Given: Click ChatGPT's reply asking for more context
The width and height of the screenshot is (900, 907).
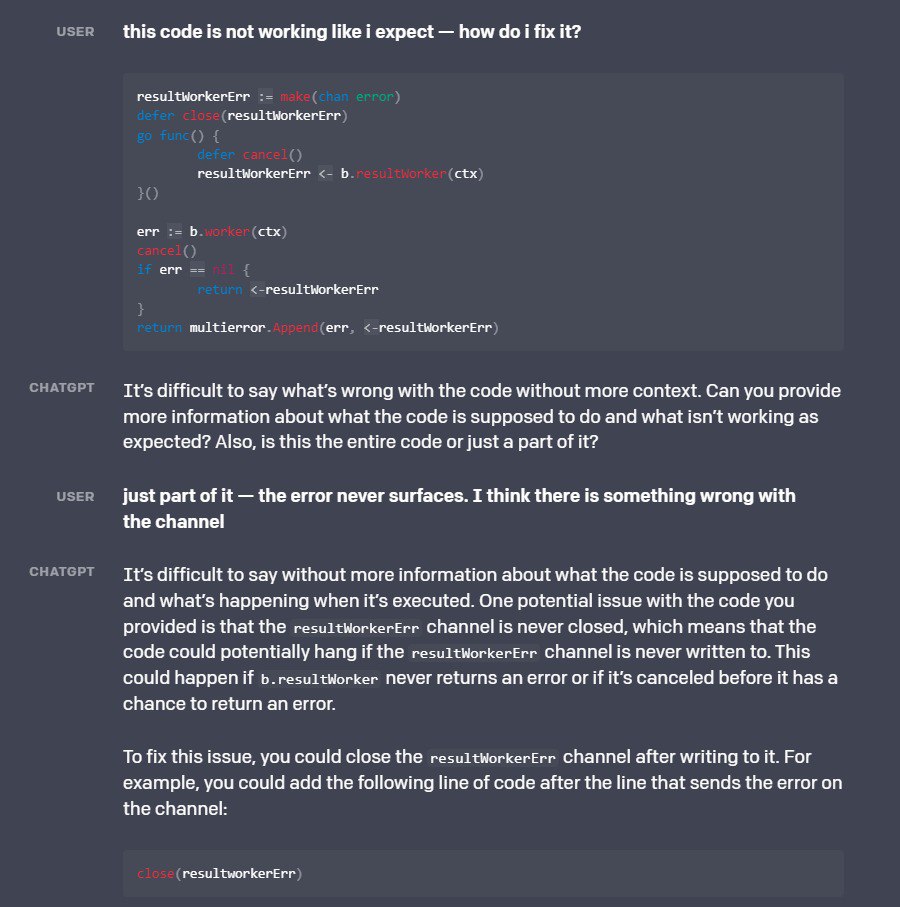Looking at the screenshot, I should point(482,416).
